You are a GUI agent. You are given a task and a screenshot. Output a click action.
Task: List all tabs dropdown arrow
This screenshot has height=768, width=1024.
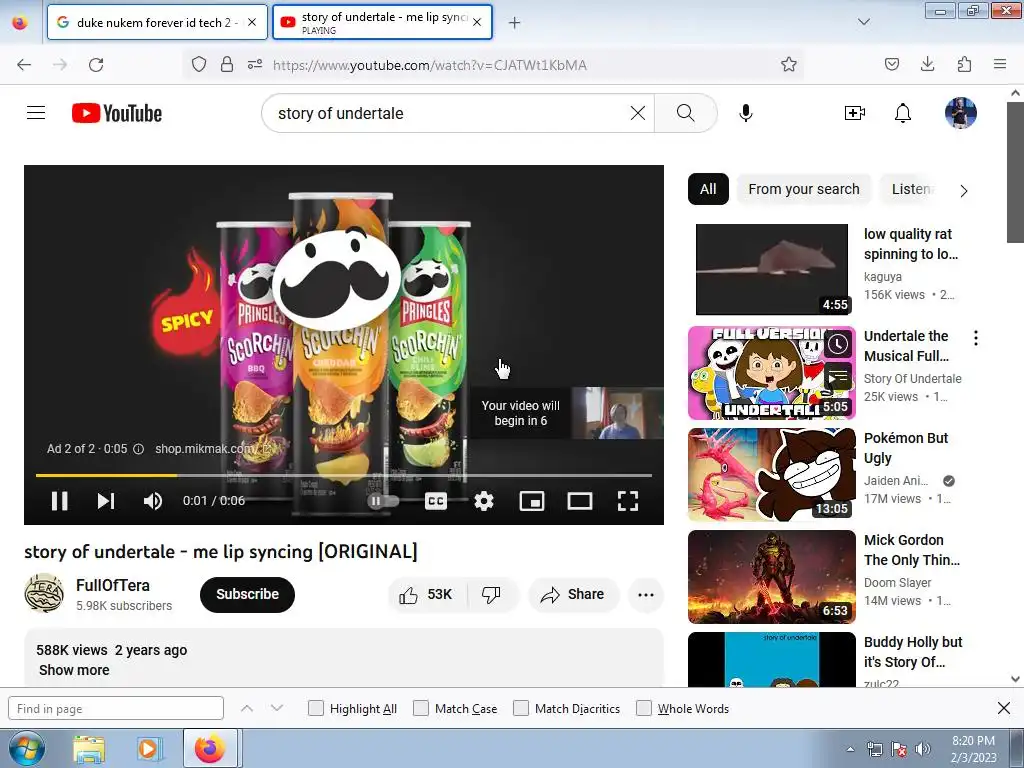[864, 22]
